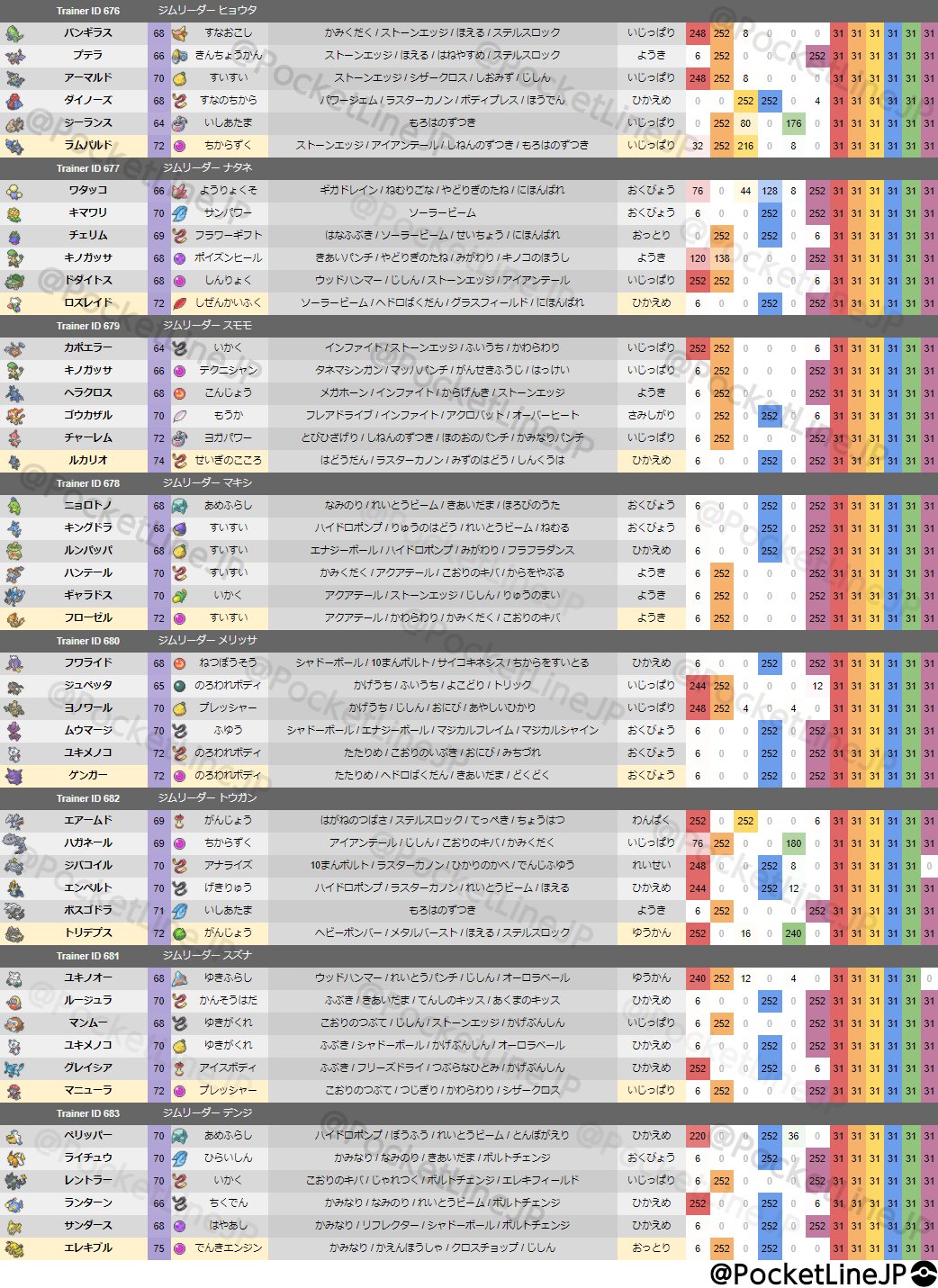938x1288 pixels.
Task: Click the マニューラ Pokémon sprite
Action: click(14, 1091)
